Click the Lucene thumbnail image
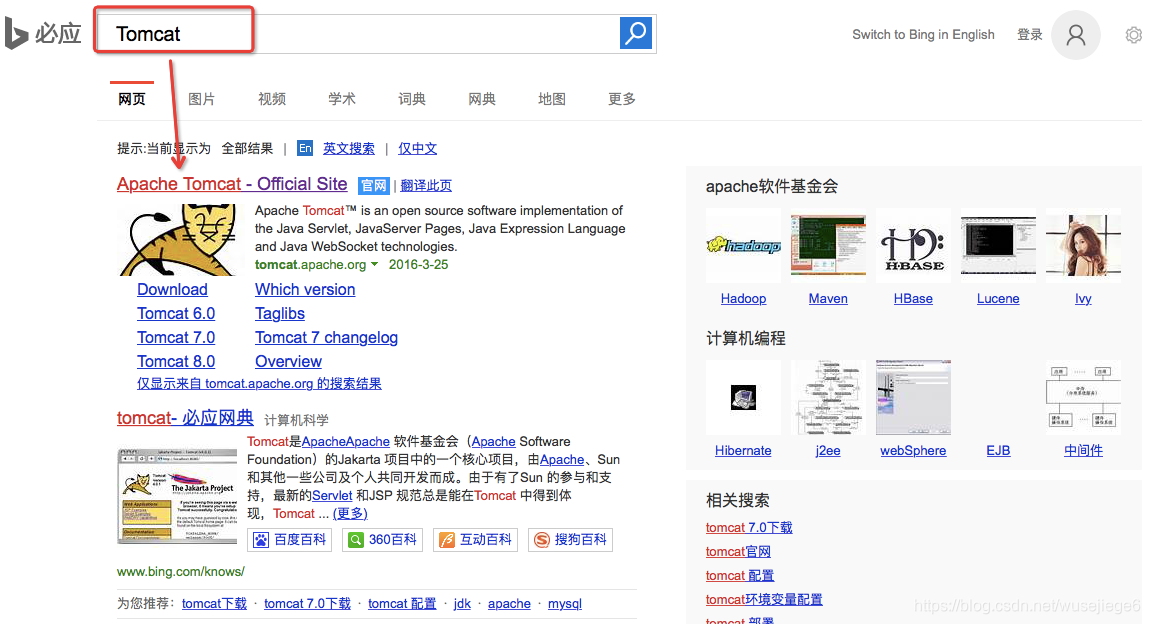1150x624 pixels. coord(998,246)
